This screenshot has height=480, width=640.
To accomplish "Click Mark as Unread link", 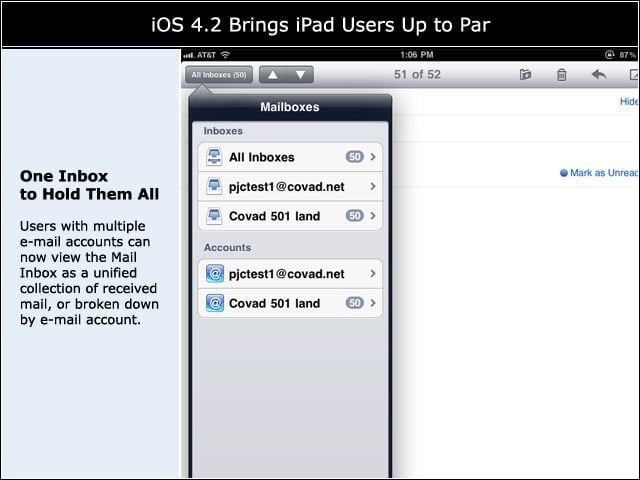I will 599,173.
